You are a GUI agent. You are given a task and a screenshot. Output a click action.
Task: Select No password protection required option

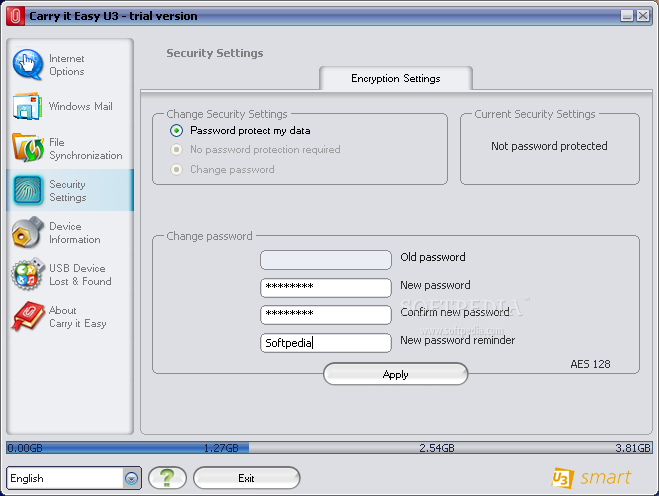pyautogui.click(x=177, y=150)
